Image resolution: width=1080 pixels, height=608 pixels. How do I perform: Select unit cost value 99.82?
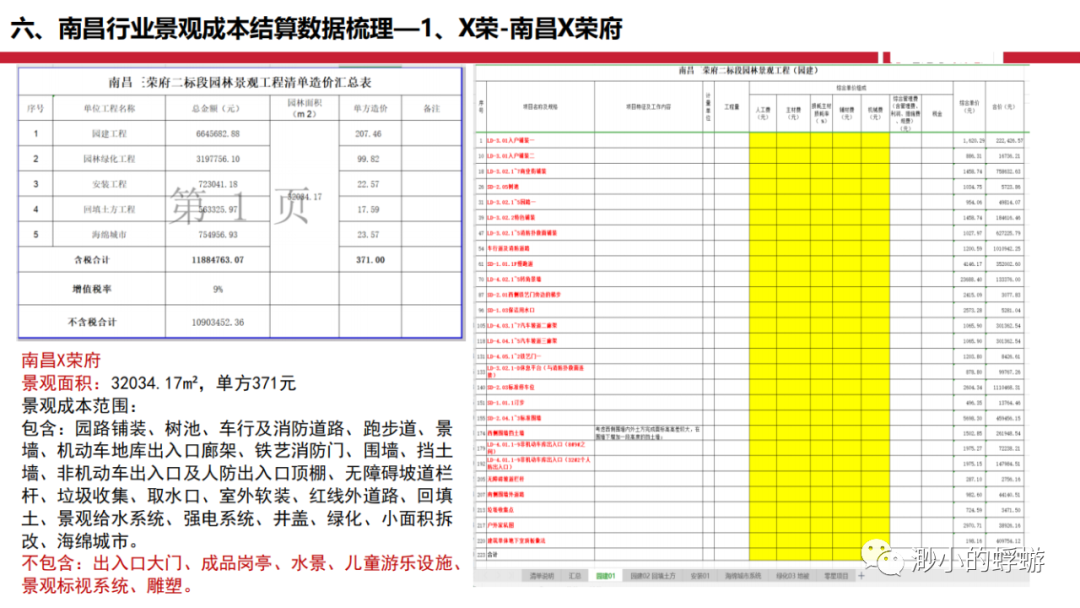point(370,158)
